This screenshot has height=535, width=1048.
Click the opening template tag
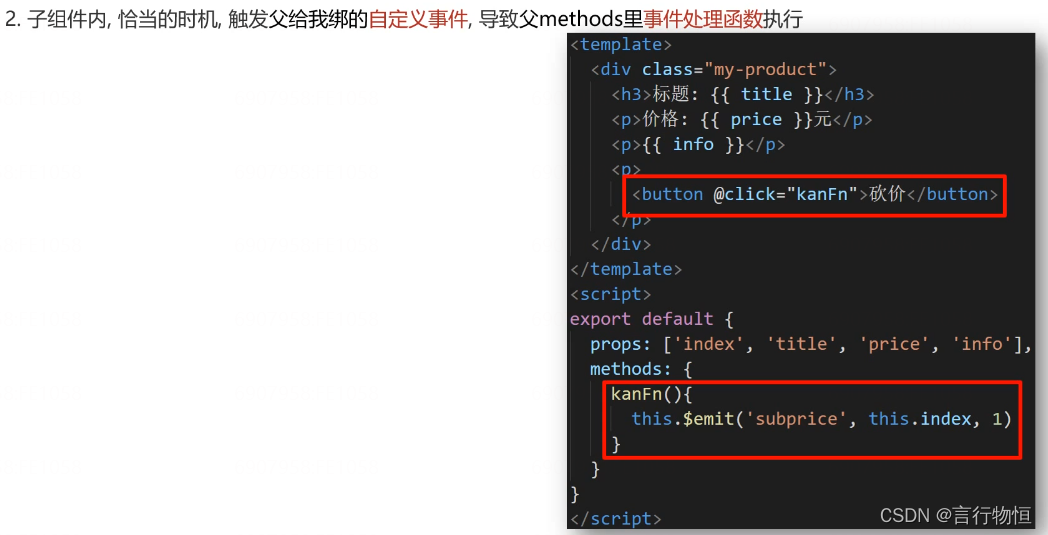(621, 45)
